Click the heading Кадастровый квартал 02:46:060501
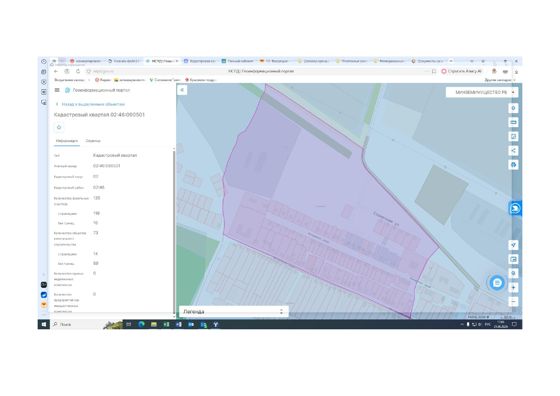Viewport: 560px width, 396px height. 99,115
